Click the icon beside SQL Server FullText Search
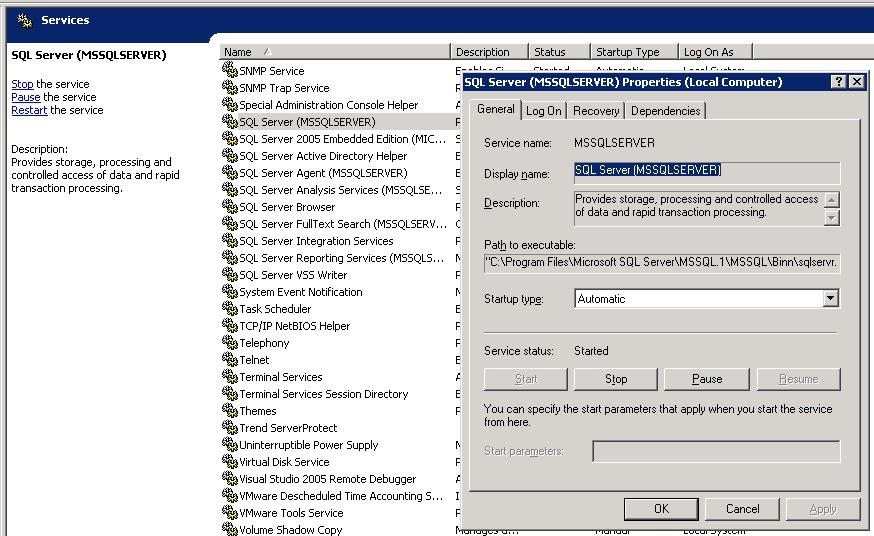 click(230, 223)
